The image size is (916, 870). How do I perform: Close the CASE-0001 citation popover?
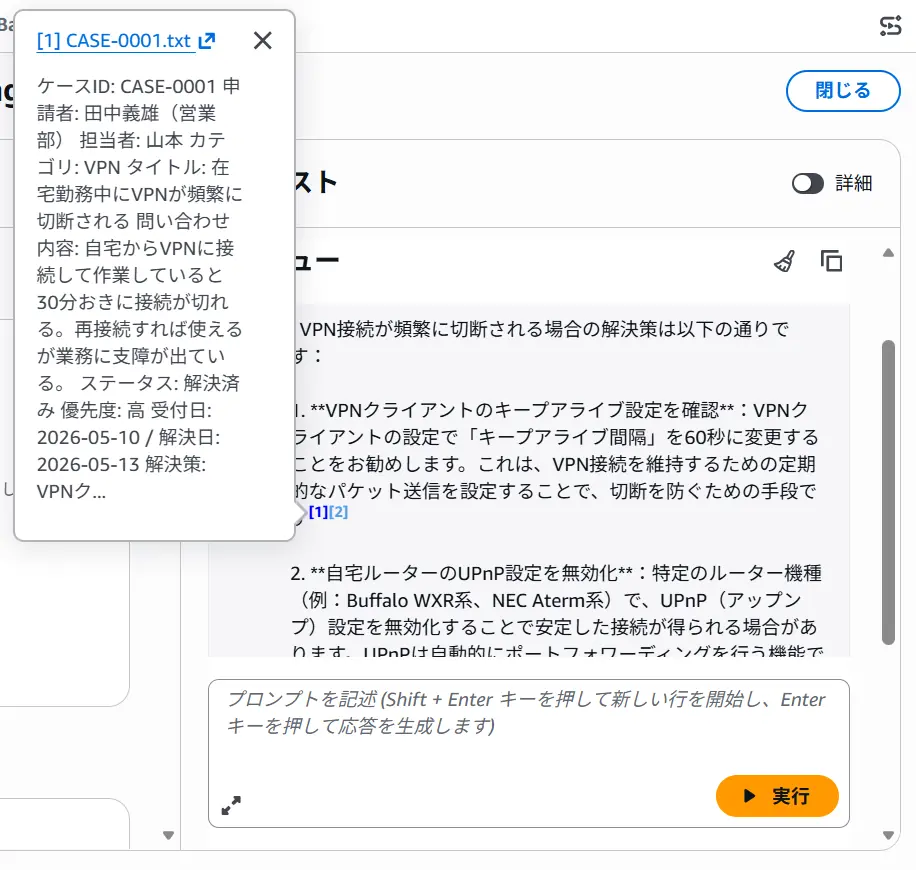click(x=263, y=40)
